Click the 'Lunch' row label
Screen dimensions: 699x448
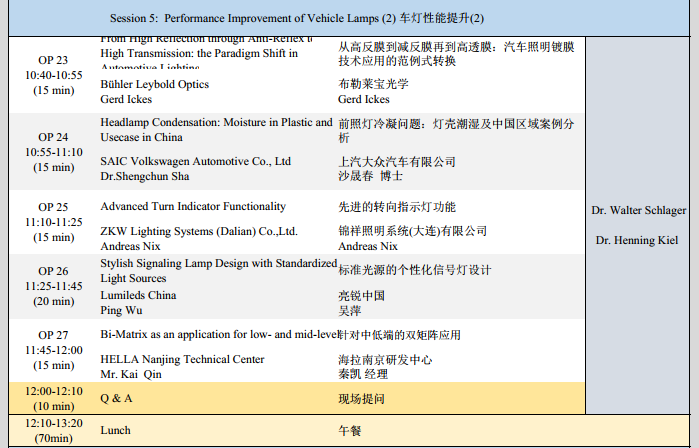(115, 430)
